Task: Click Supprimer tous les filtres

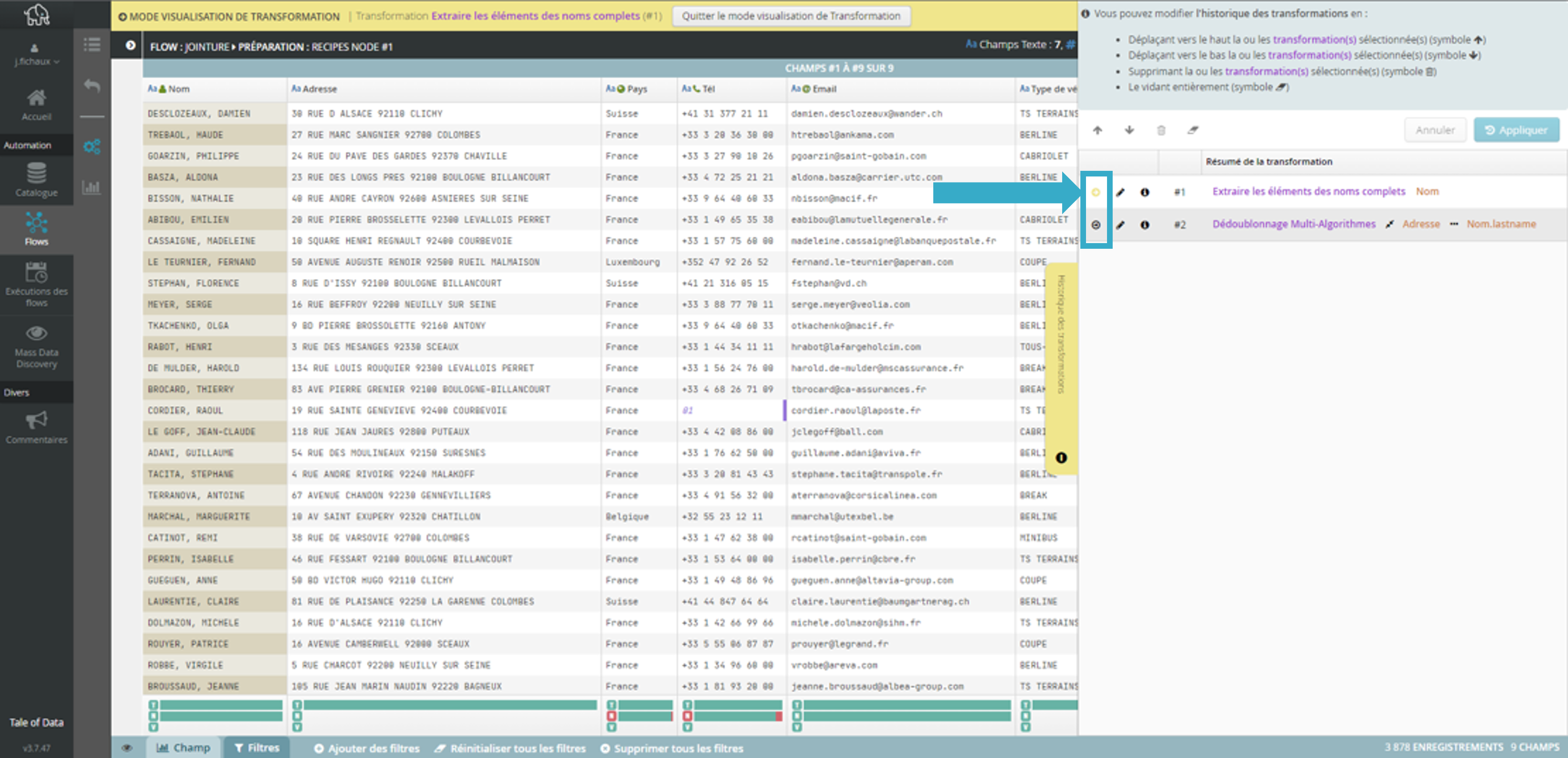Action: 672,748
